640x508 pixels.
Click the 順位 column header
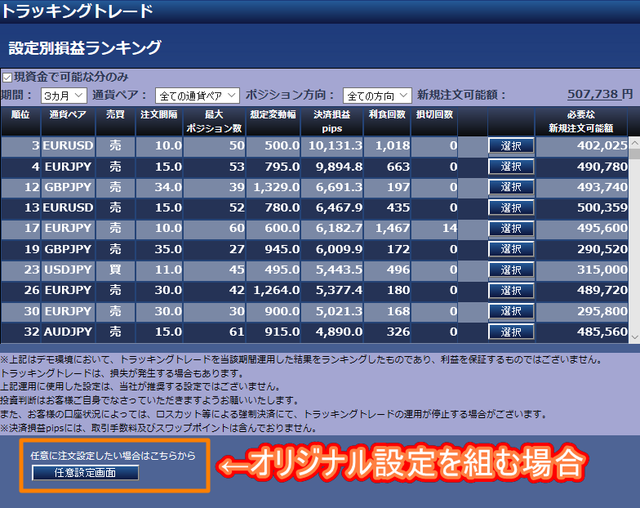tap(20, 121)
